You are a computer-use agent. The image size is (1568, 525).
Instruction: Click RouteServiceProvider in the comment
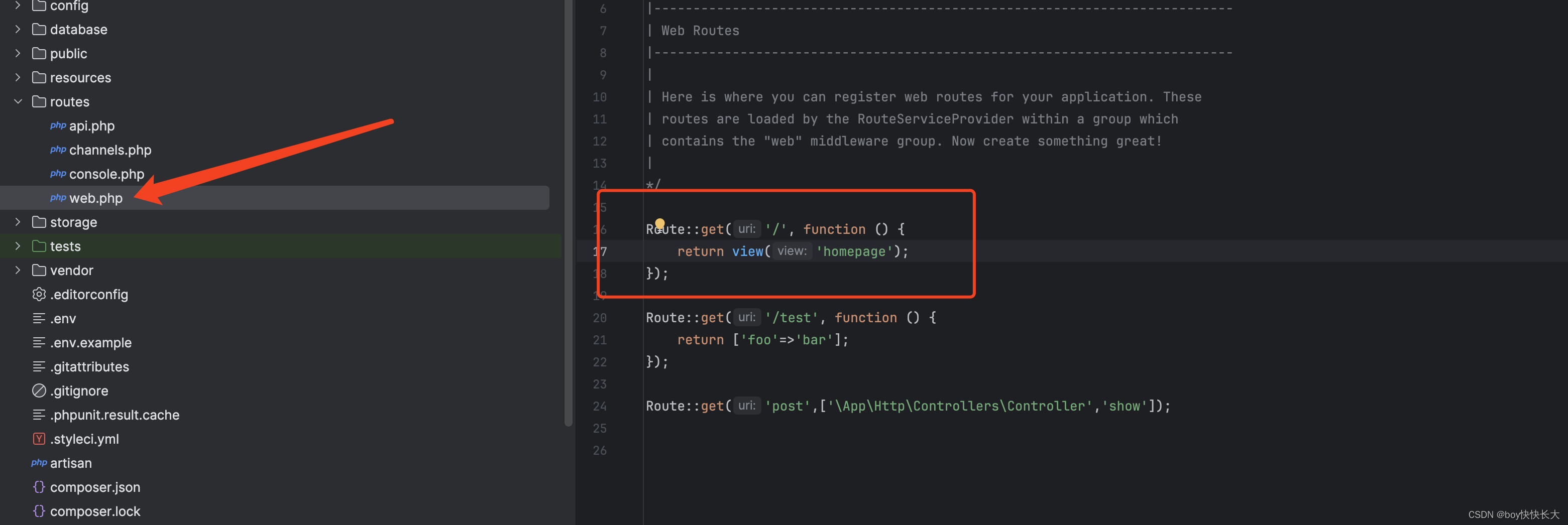tap(935, 118)
